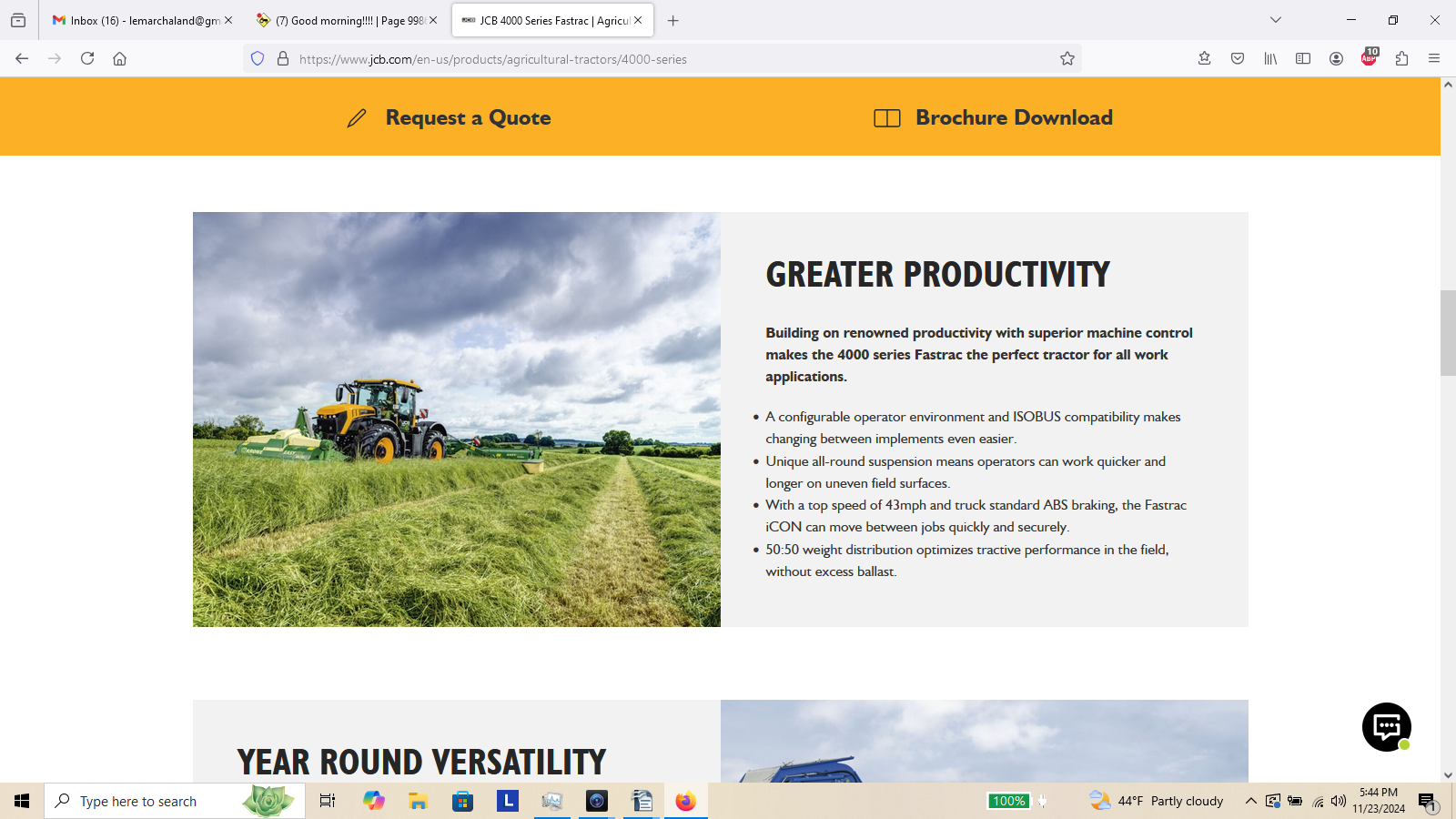
Task: Toggle the sidebar view icon
Action: [1303, 59]
